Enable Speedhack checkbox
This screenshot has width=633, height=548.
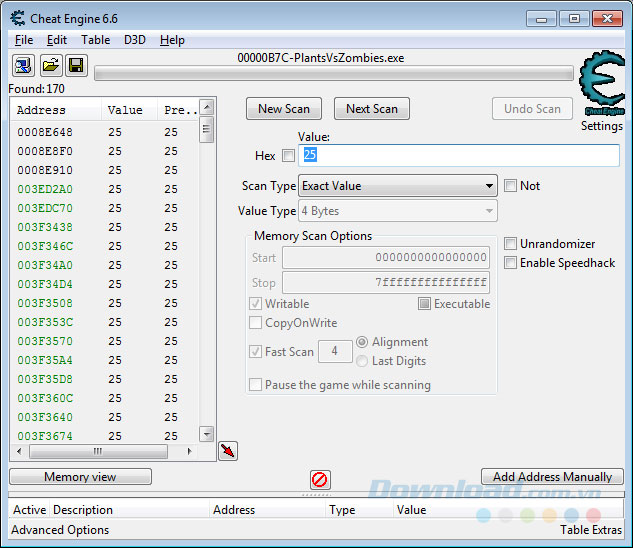(511, 263)
